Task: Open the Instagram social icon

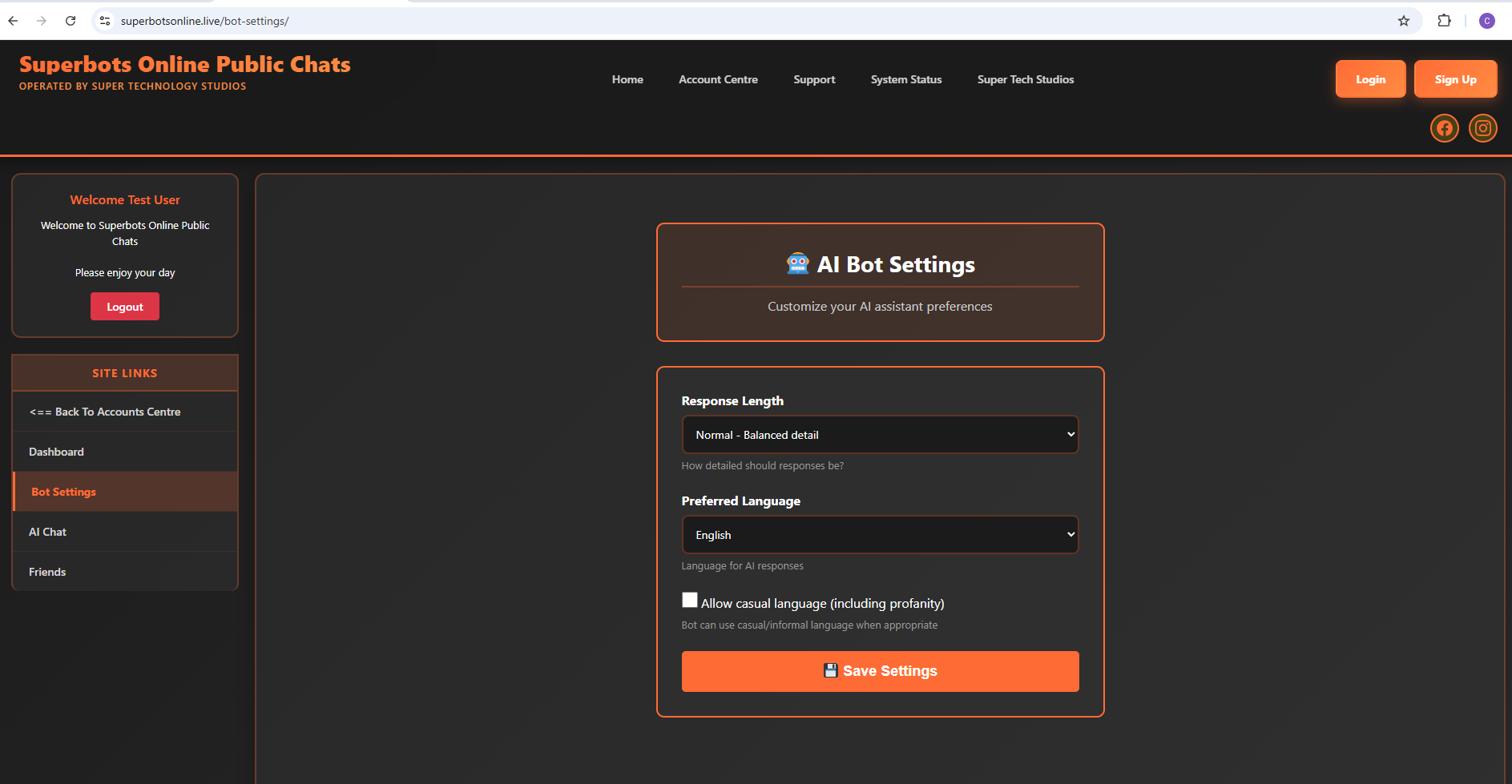Action: [x=1482, y=128]
